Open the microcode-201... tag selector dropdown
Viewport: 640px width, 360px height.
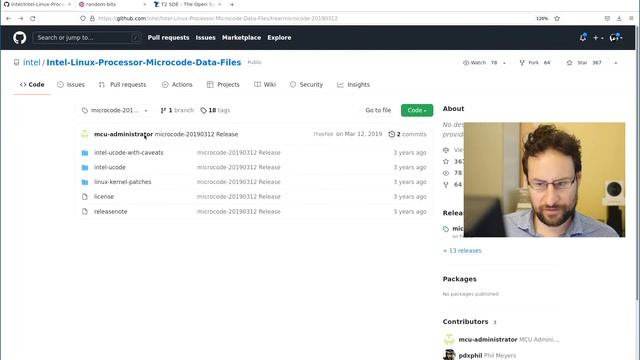click(x=115, y=110)
